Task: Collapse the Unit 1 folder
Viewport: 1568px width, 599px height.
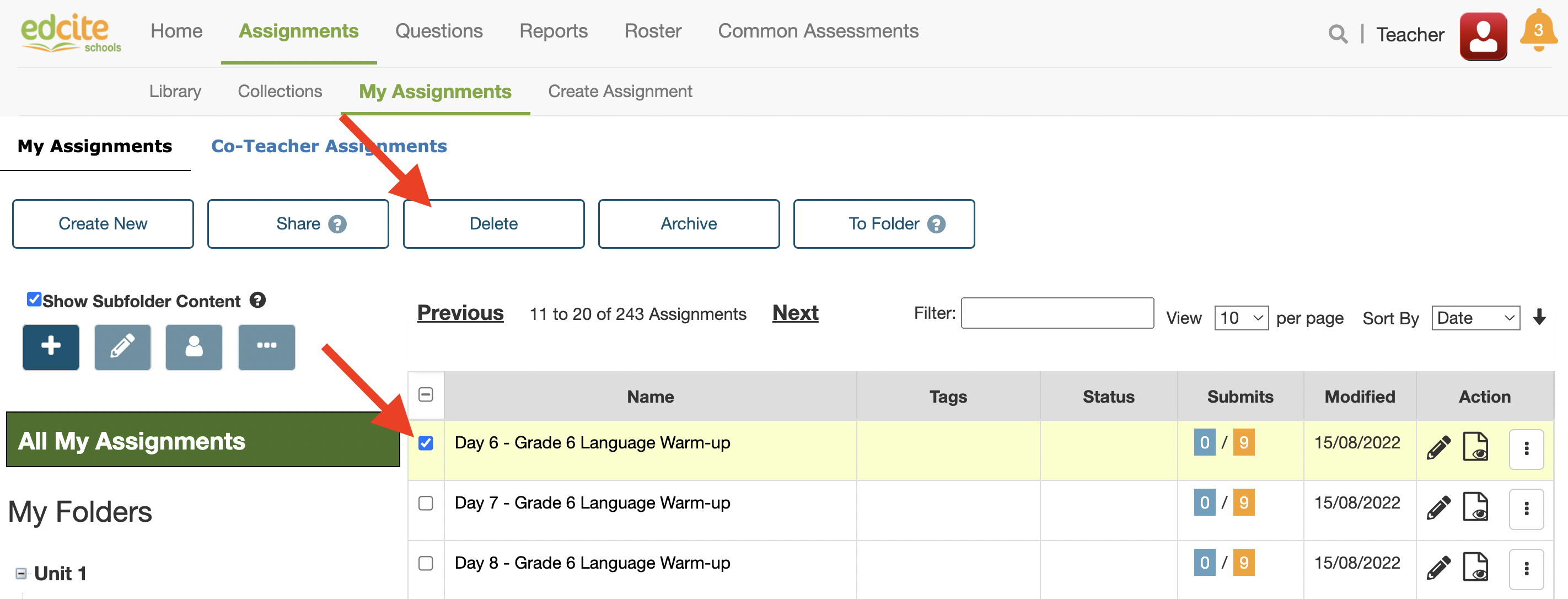Action: coord(22,574)
